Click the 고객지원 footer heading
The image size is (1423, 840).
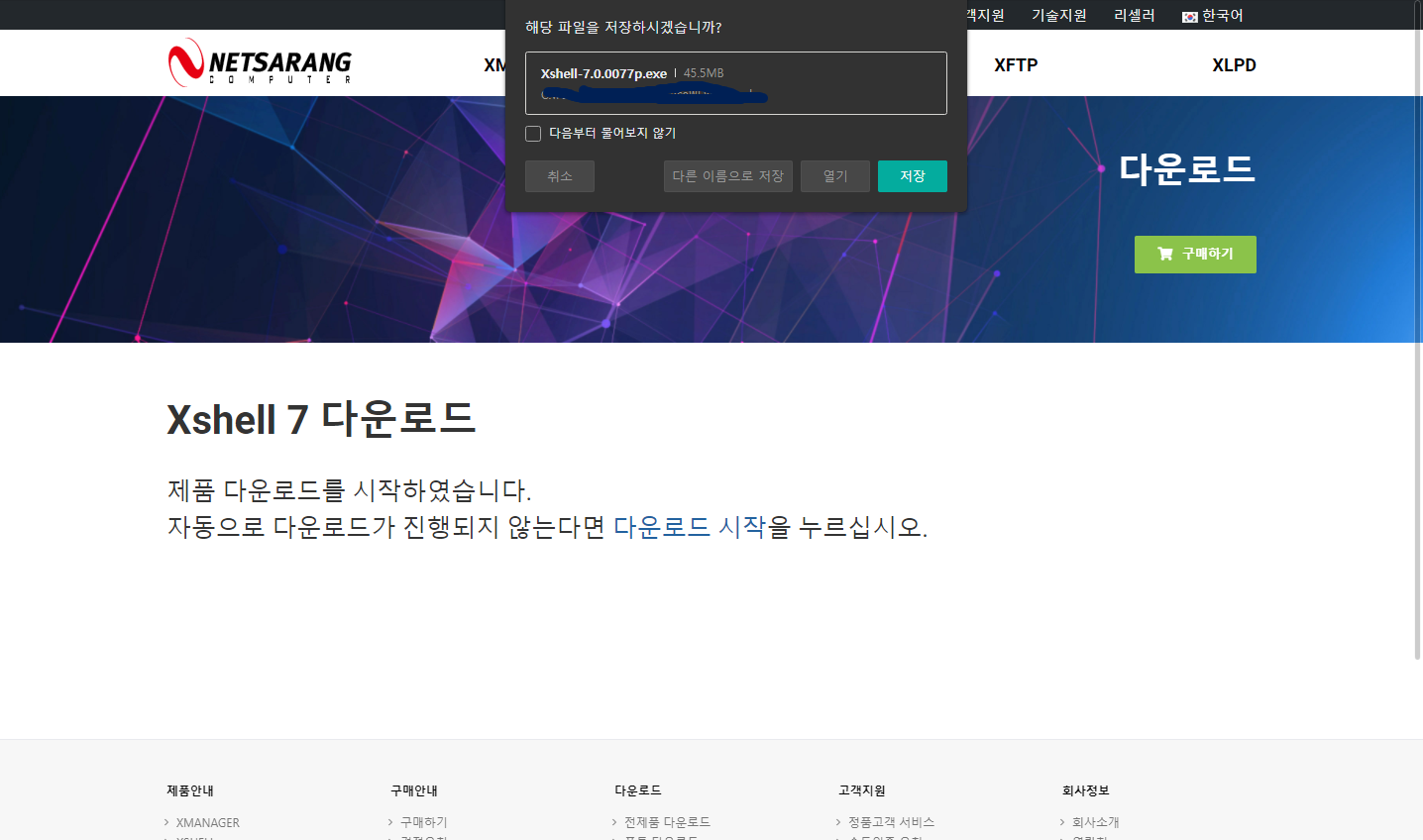click(862, 790)
